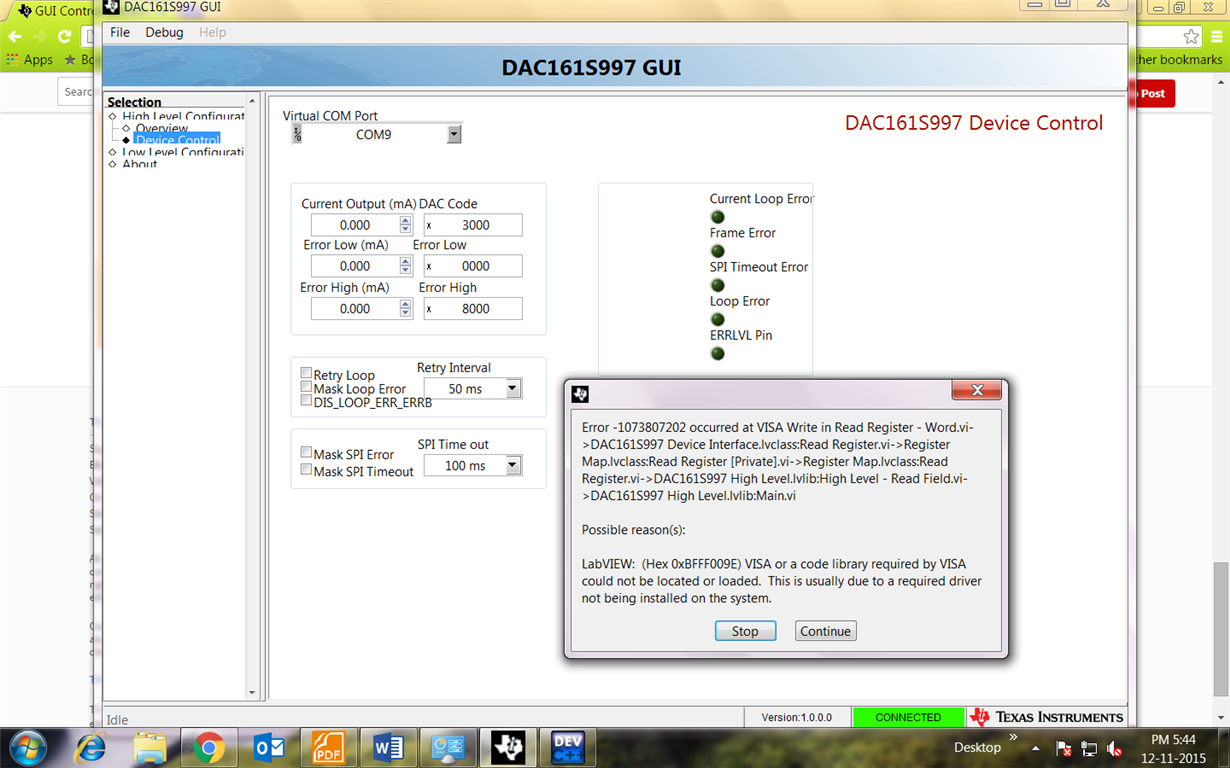Click the network tray icon
This screenshot has width=1230, height=768.
point(1089,748)
